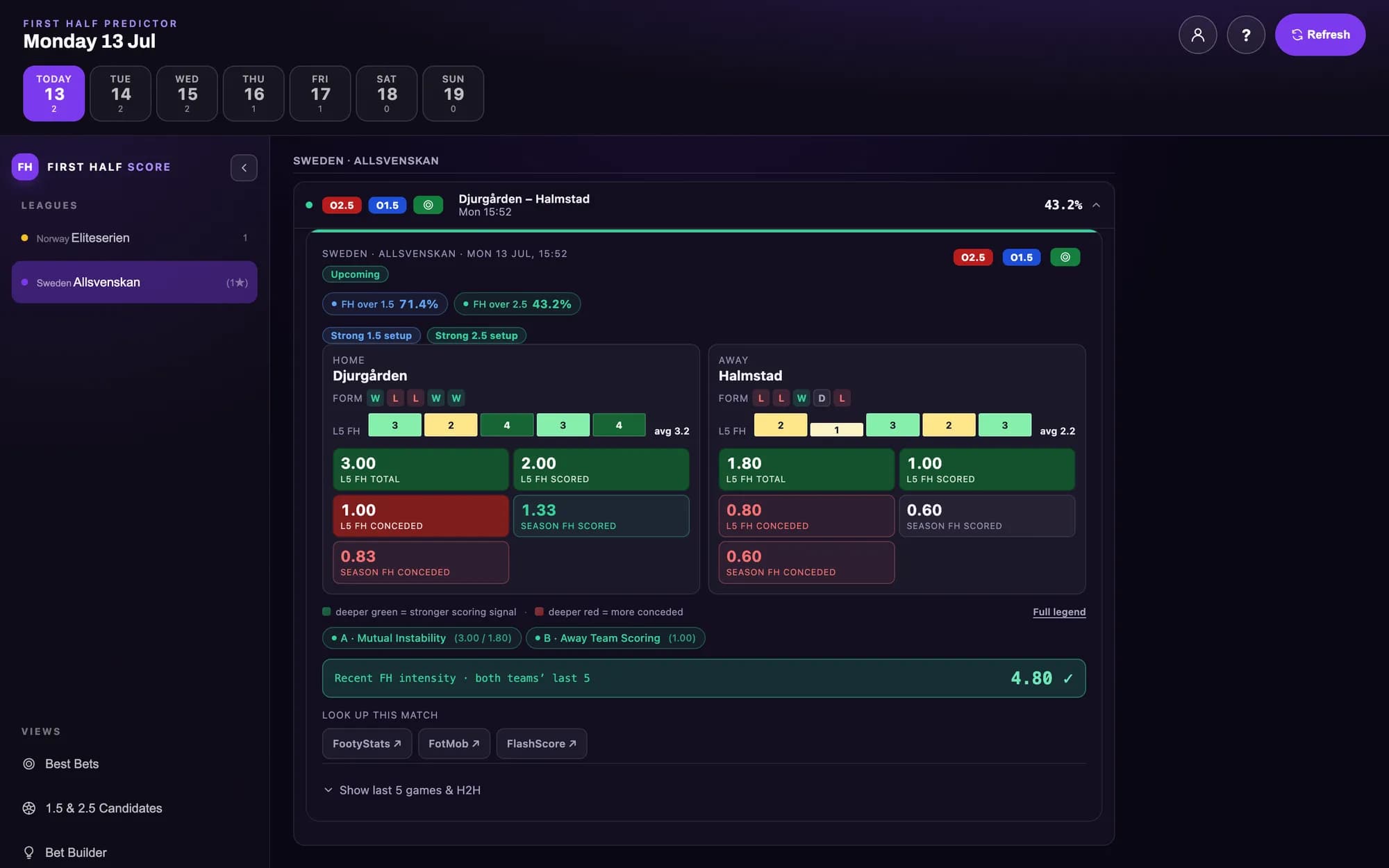The height and width of the screenshot is (868, 1389).
Task: Switch to the Thu 16 date tab
Action: tap(253, 94)
